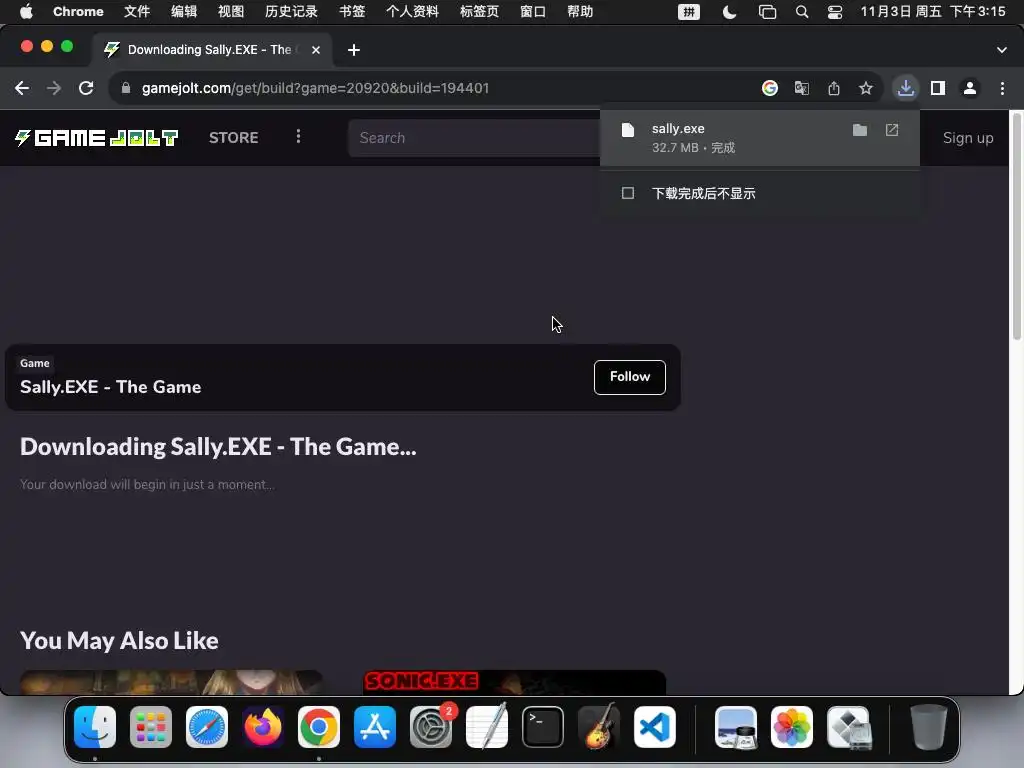Open the Apple menu
Image resolution: width=1024 pixels, height=768 pixels.
(x=26, y=12)
